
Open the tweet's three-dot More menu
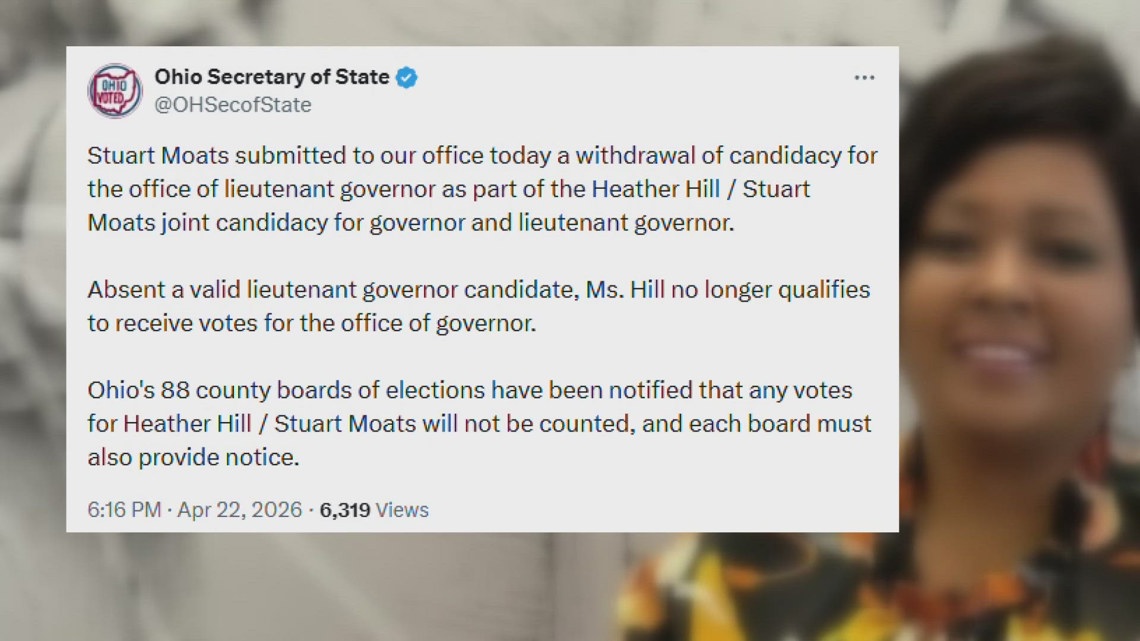864,76
